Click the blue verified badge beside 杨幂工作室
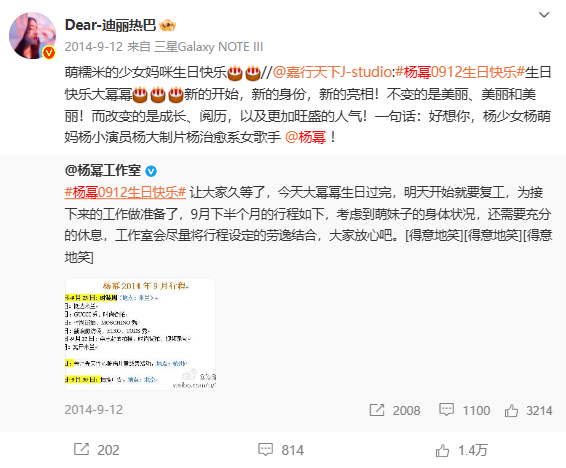566x468 pixels. [x=151, y=171]
